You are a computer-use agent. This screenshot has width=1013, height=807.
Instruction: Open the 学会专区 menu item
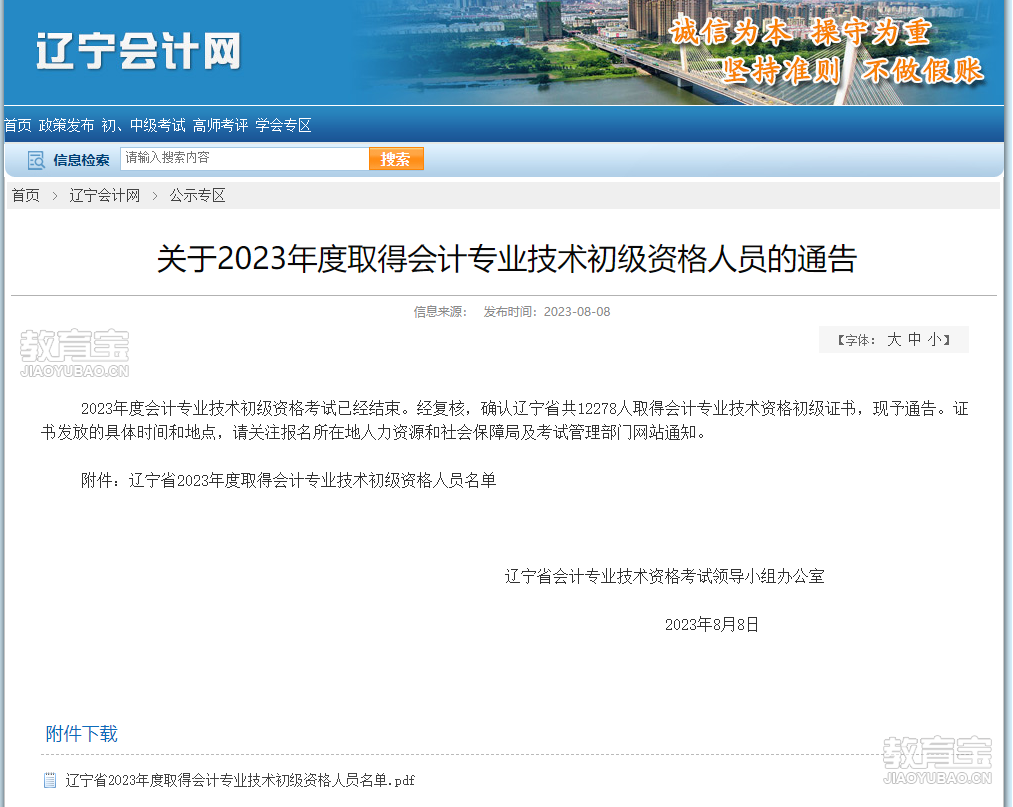click(x=283, y=125)
